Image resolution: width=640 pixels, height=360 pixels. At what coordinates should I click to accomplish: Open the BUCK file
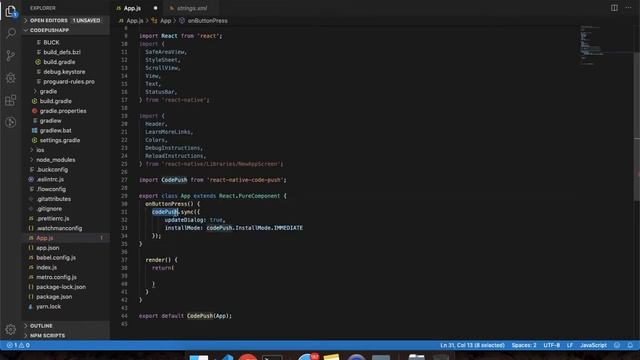(51, 42)
